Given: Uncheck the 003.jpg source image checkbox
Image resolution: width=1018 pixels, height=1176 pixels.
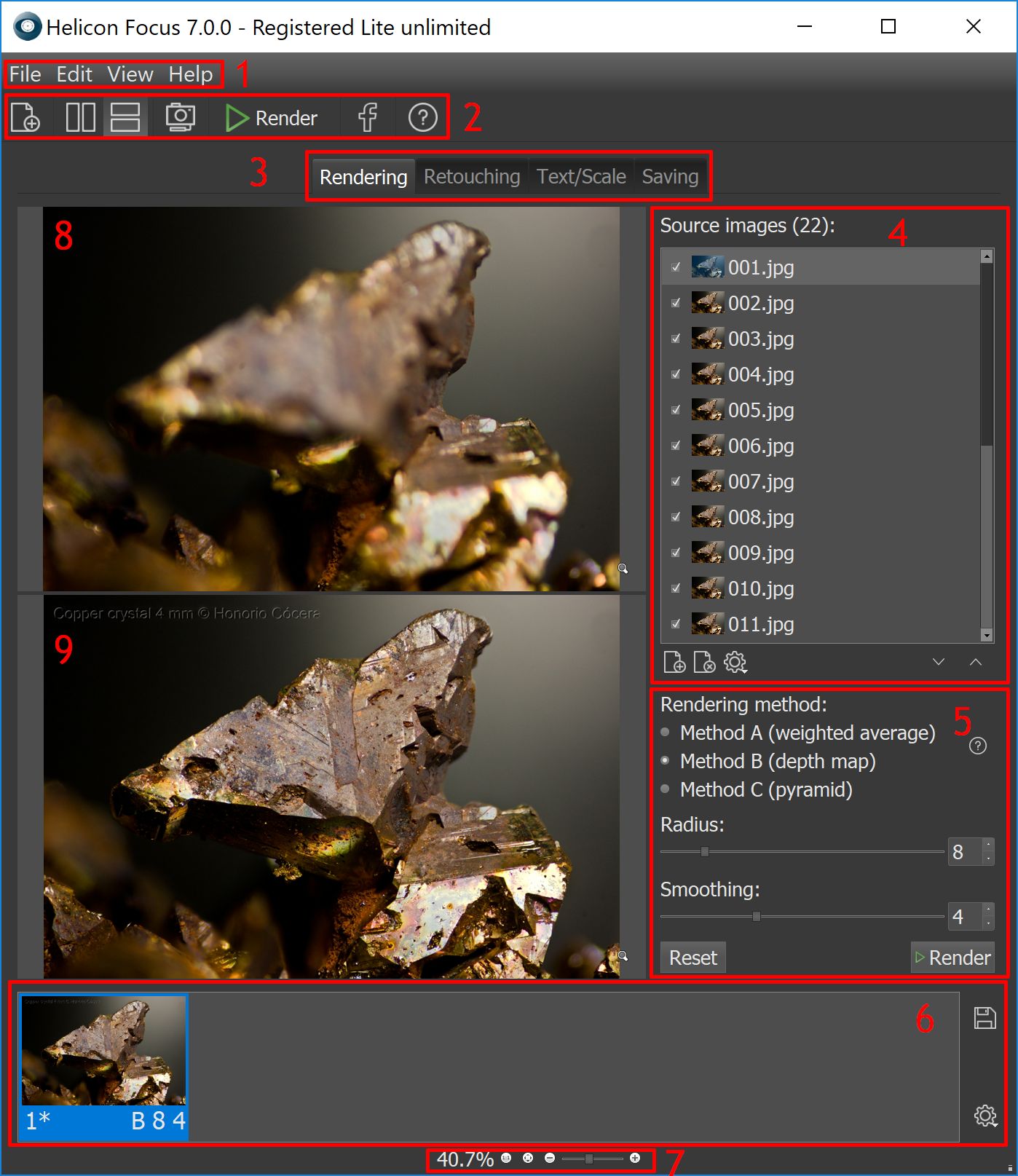Looking at the screenshot, I should (x=676, y=339).
